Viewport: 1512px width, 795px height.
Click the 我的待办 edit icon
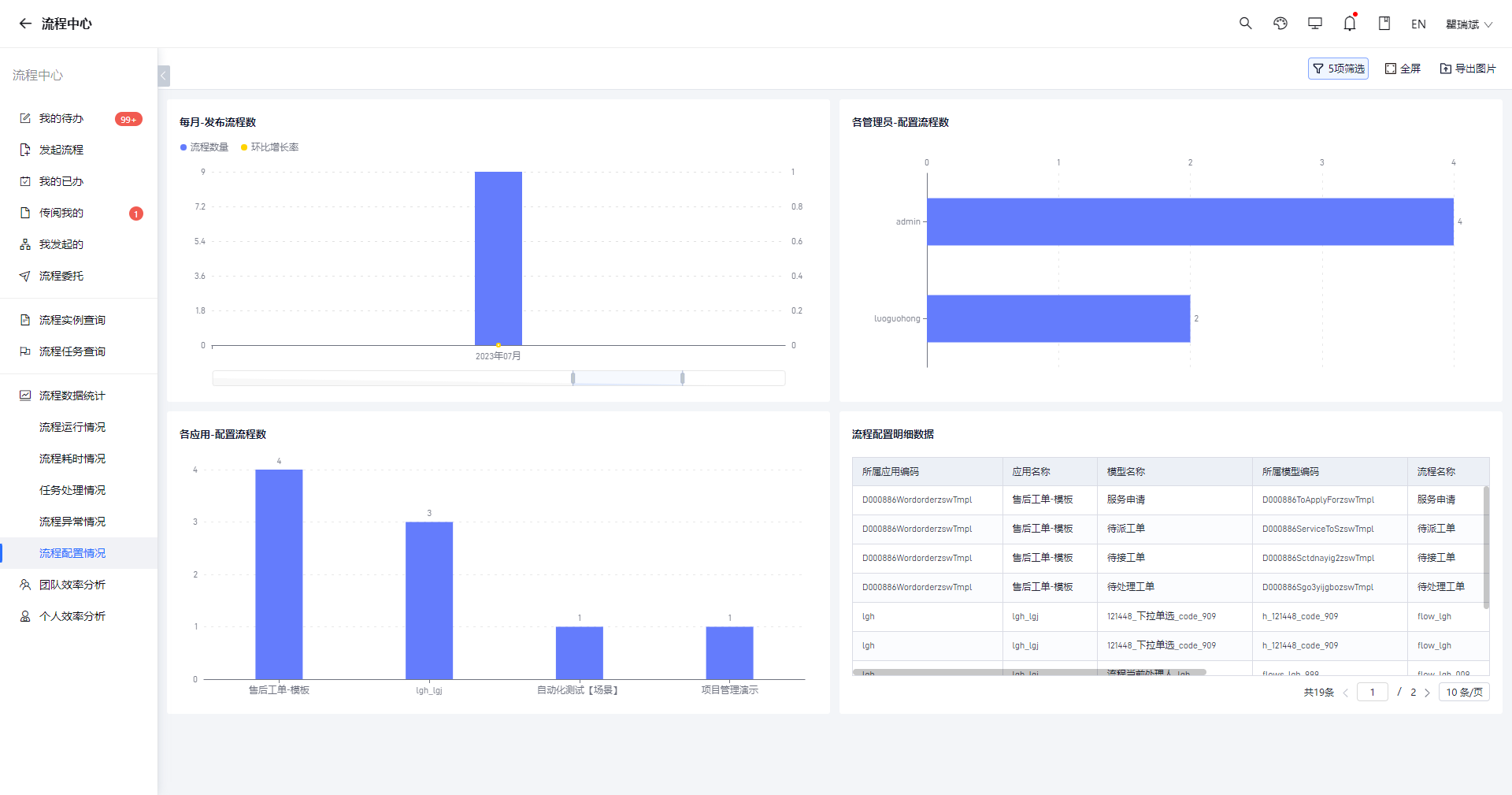coord(25,118)
